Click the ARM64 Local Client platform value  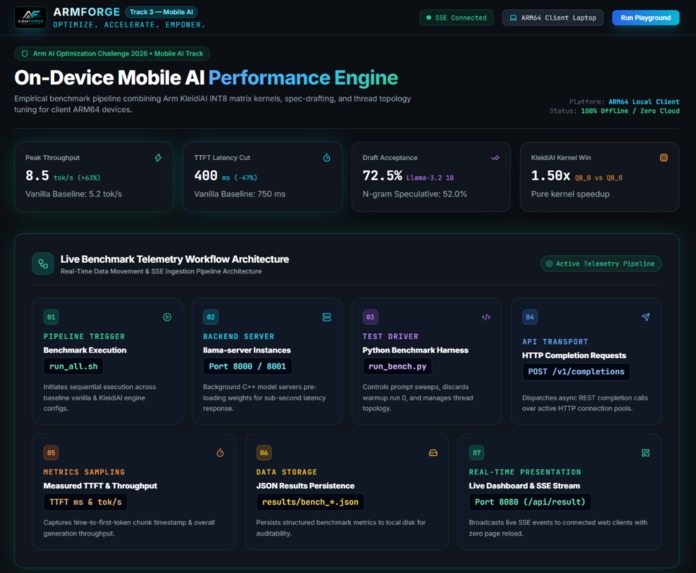644,102
